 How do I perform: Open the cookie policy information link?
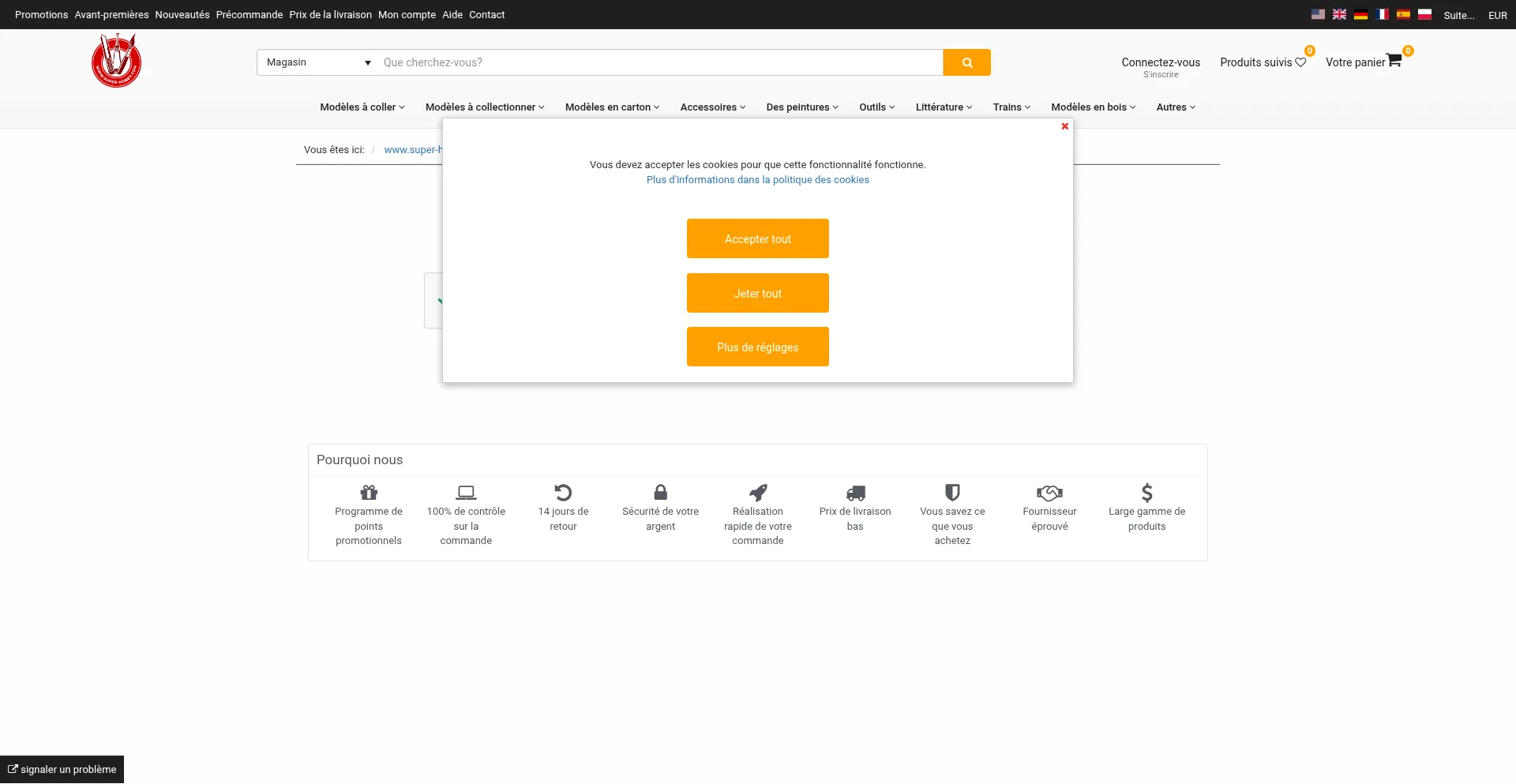758,180
